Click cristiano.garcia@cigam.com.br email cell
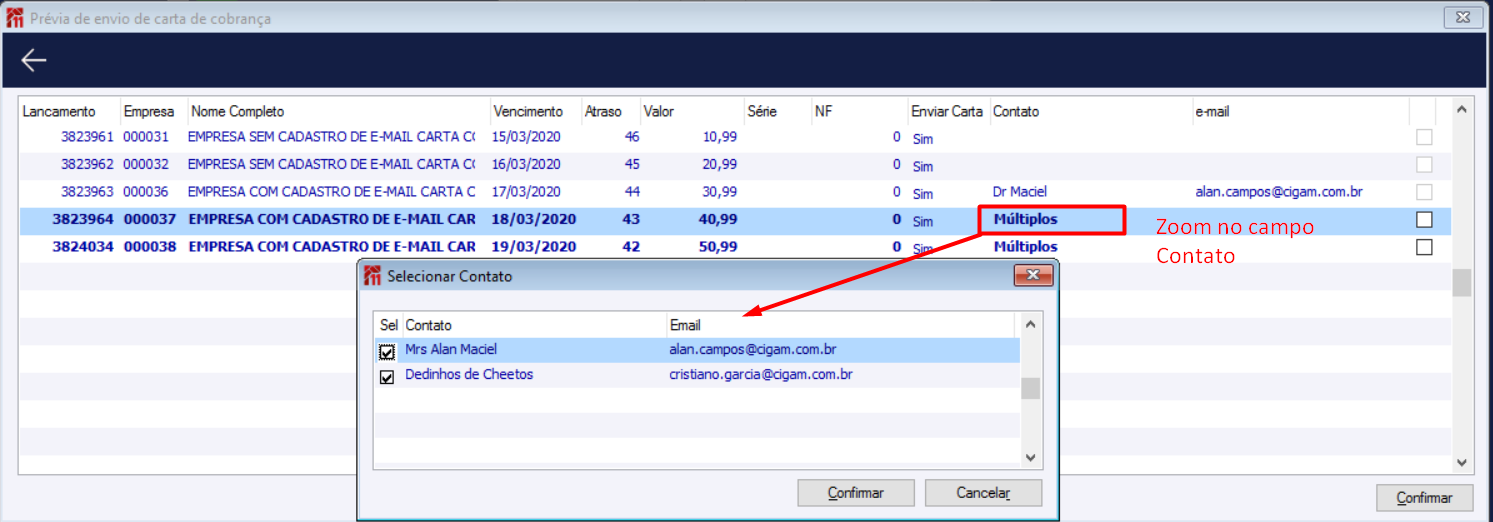Image resolution: width=1493 pixels, height=522 pixels. click(761, 375)
